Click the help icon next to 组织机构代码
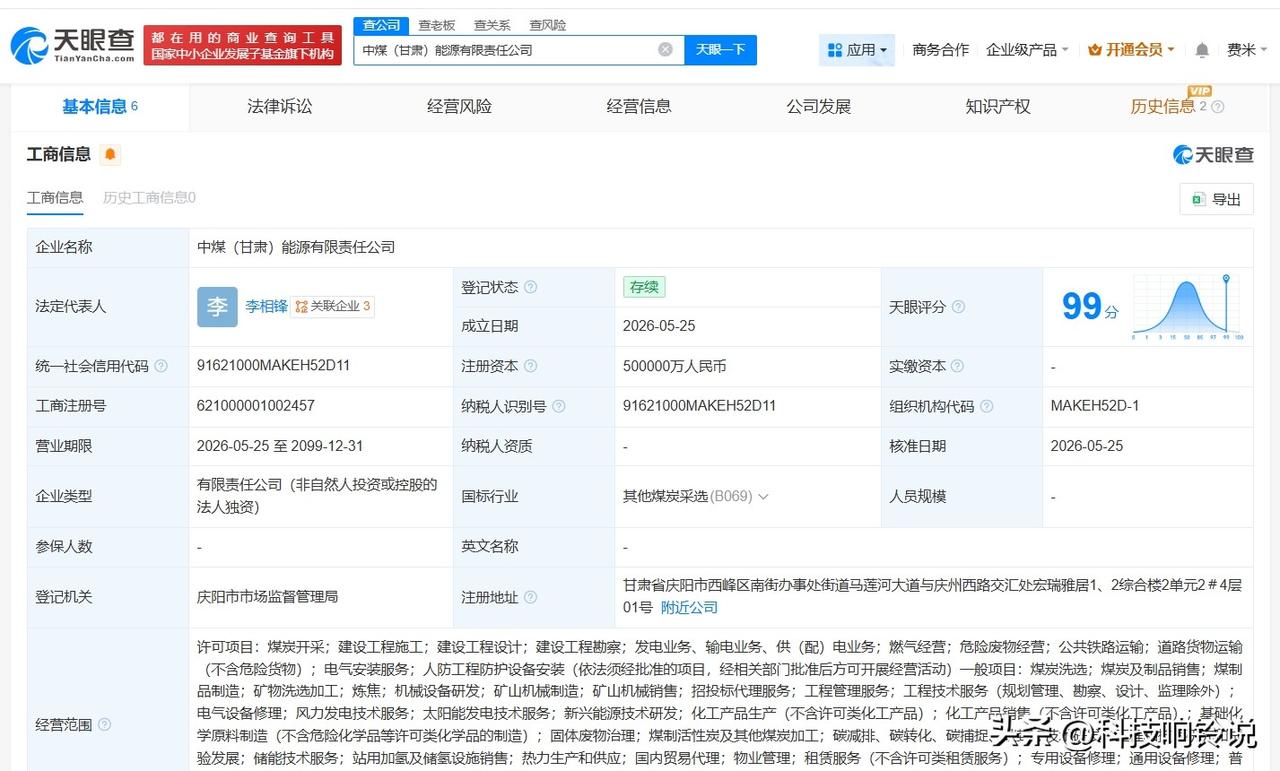Screen dimensions: 1280x771 tap(986, 406)
